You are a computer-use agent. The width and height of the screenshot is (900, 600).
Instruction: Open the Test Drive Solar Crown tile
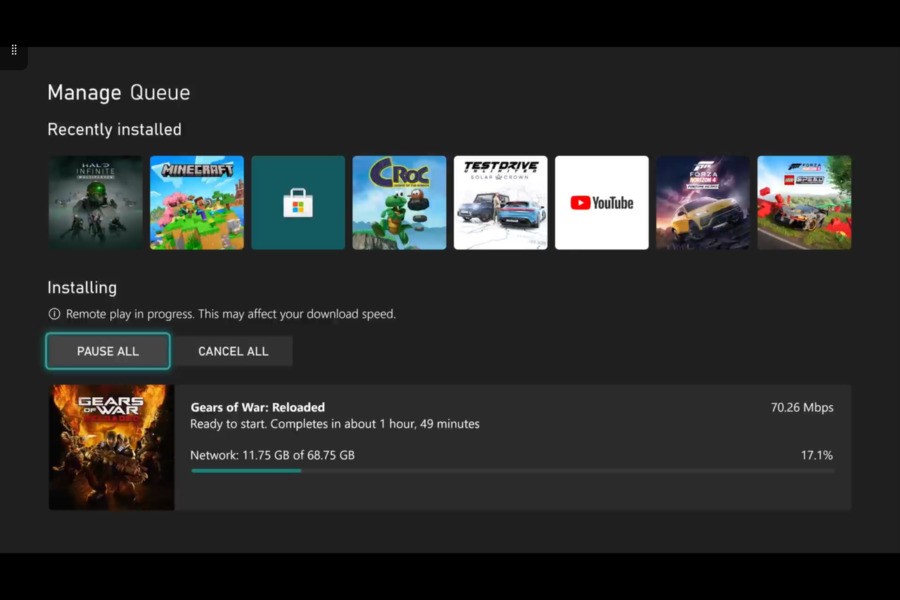tap(500, 201)
